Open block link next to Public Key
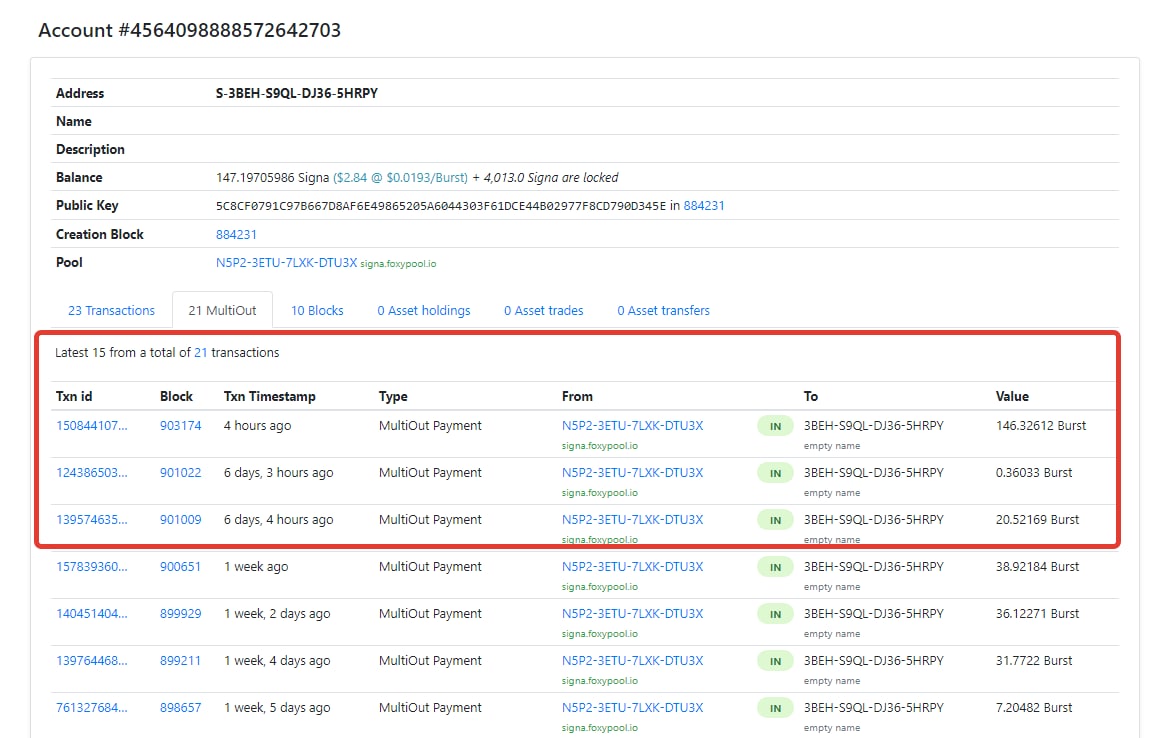The width and height of the screenshot is (1156, 738). point(704,205)
